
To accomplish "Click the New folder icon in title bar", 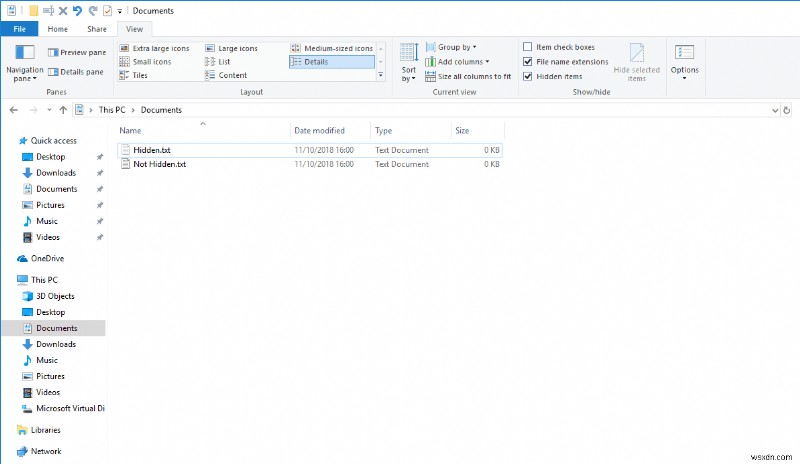I will 34,10.
